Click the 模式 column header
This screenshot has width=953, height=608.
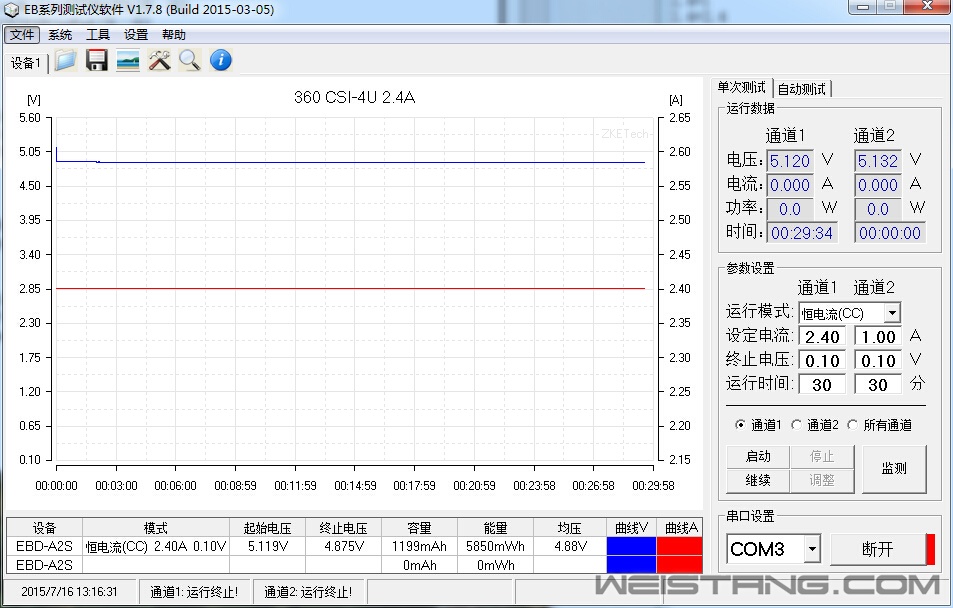(x=156, y=528)
